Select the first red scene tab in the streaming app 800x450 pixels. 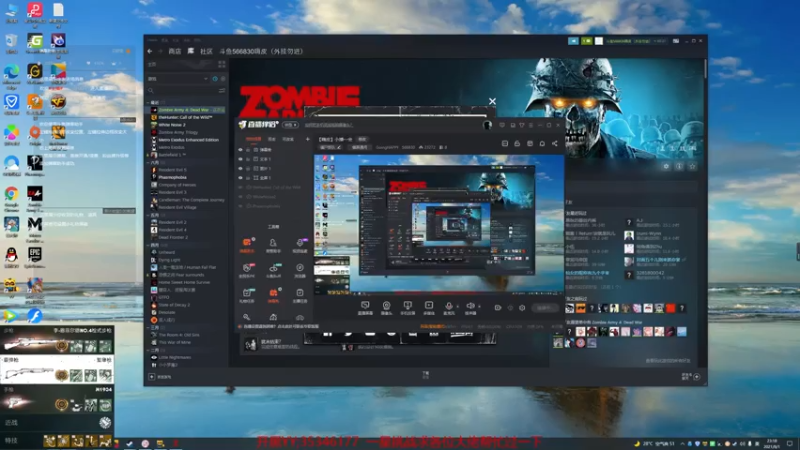[254, 139]
